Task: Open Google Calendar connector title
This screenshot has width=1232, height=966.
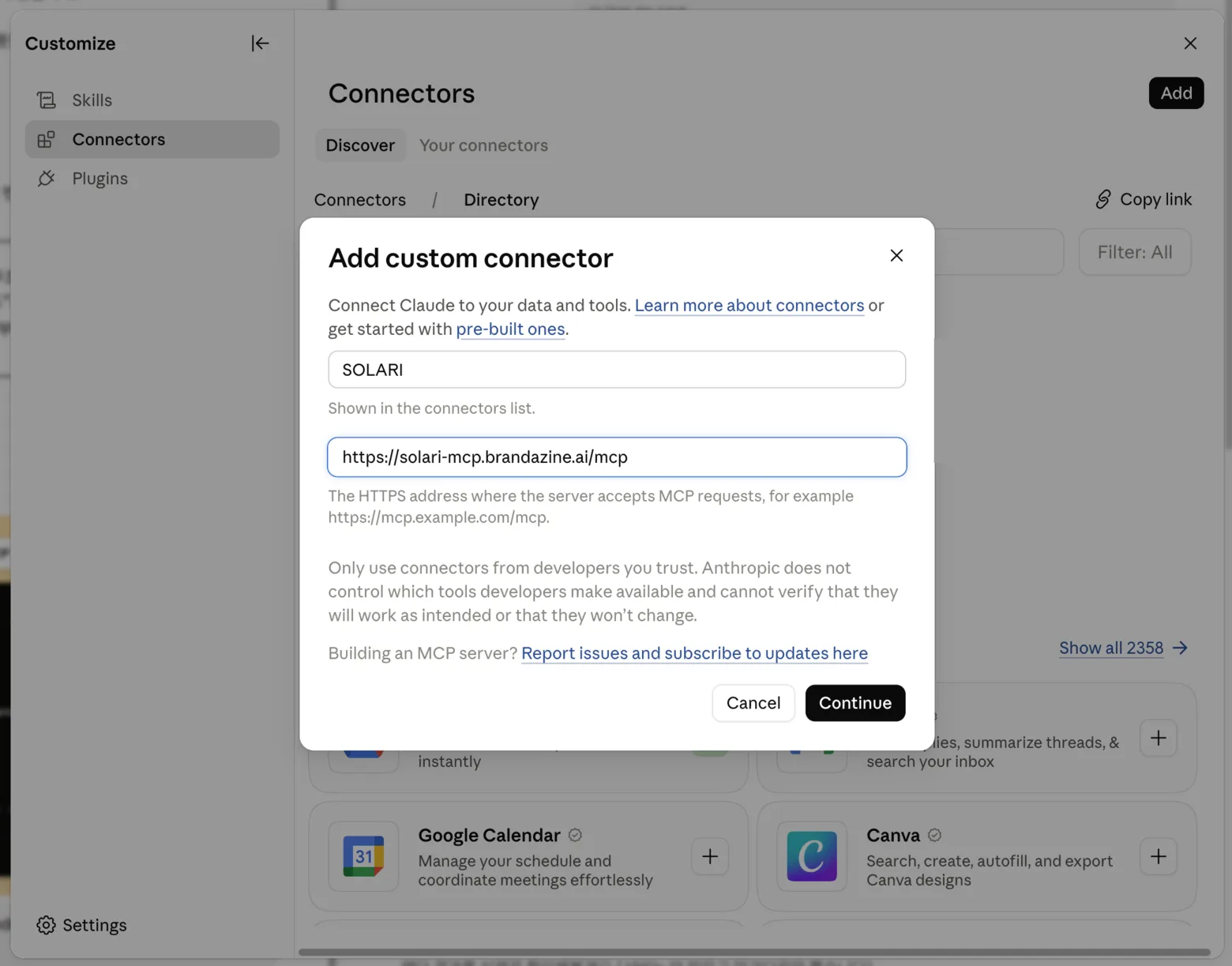Action: tap(489, 835)
